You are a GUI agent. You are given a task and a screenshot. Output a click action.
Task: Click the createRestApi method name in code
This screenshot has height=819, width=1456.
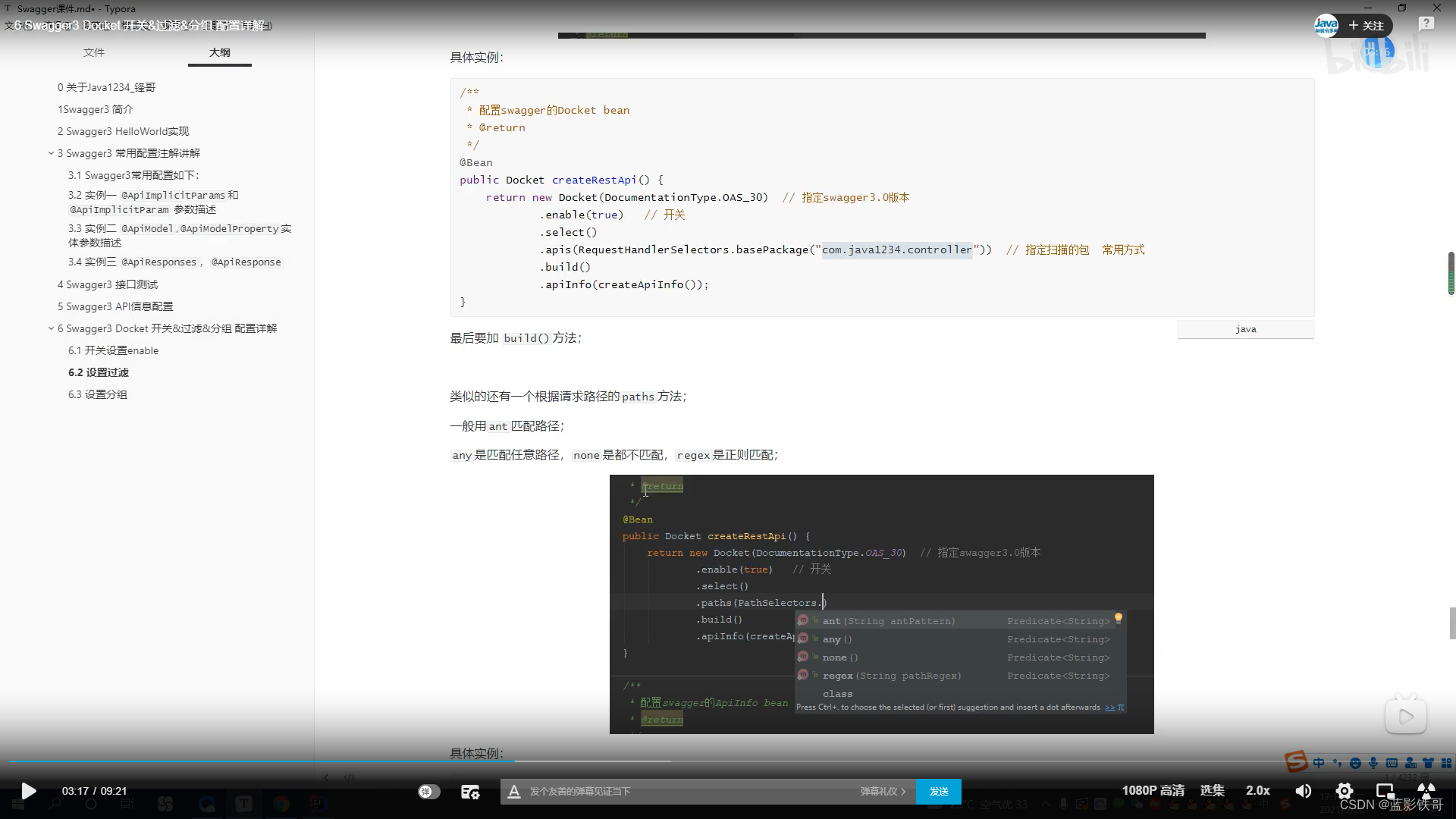click(594, 180)
